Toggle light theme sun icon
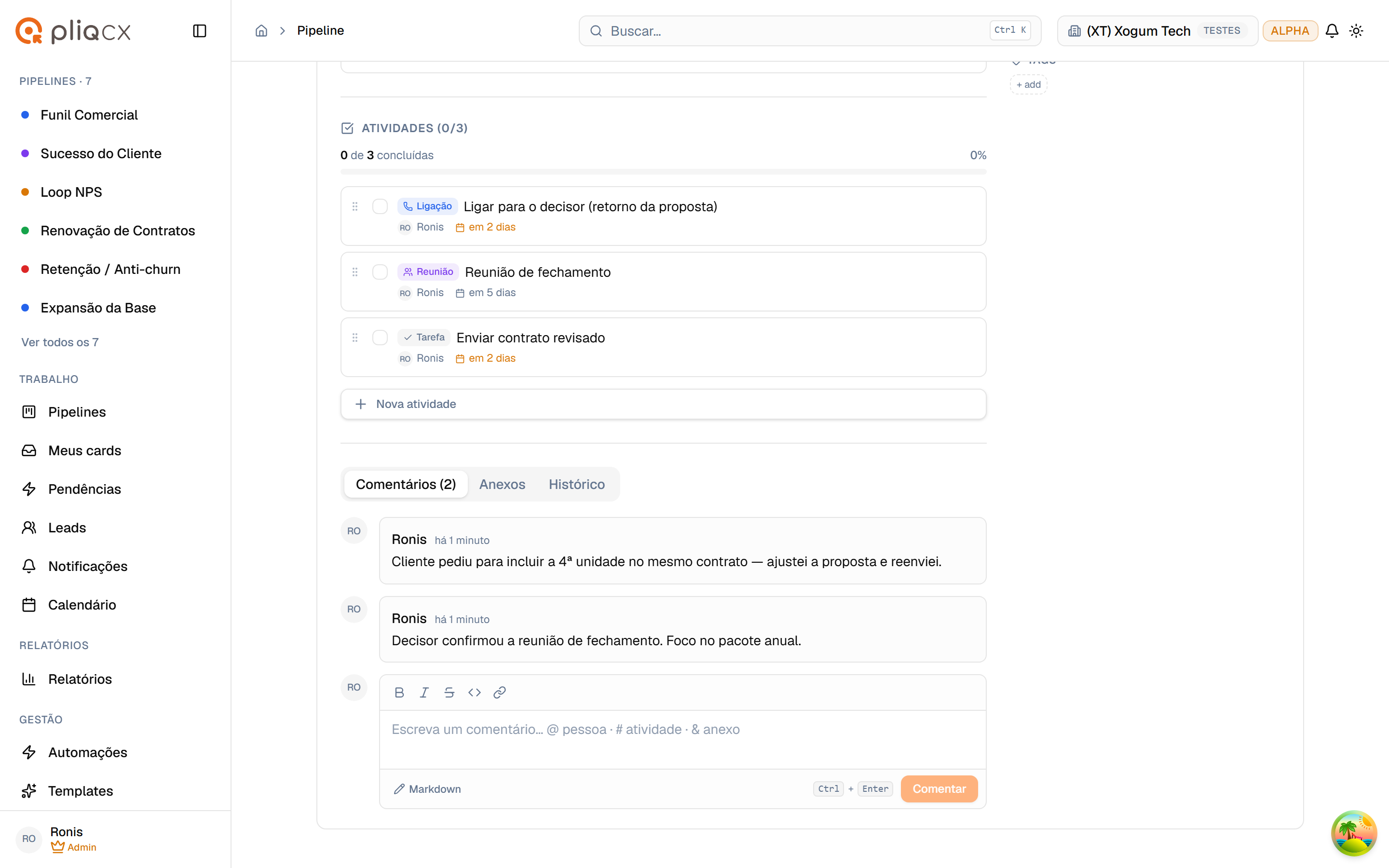 (x=1356, y=30)
